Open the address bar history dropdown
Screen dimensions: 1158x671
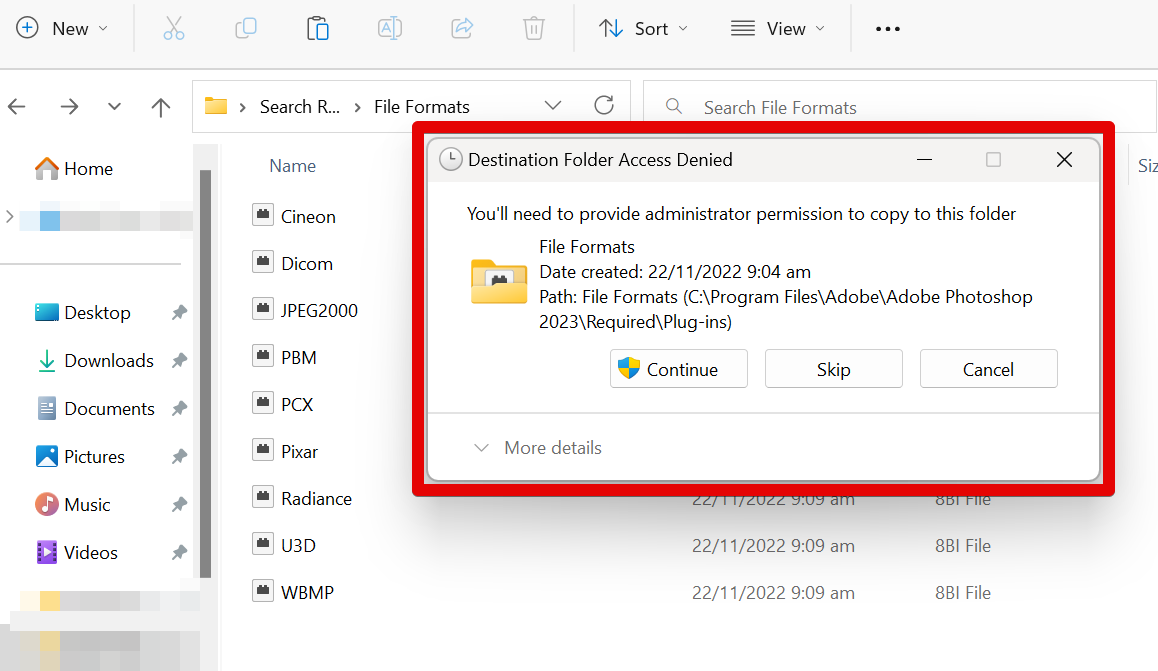coord(552,106)
